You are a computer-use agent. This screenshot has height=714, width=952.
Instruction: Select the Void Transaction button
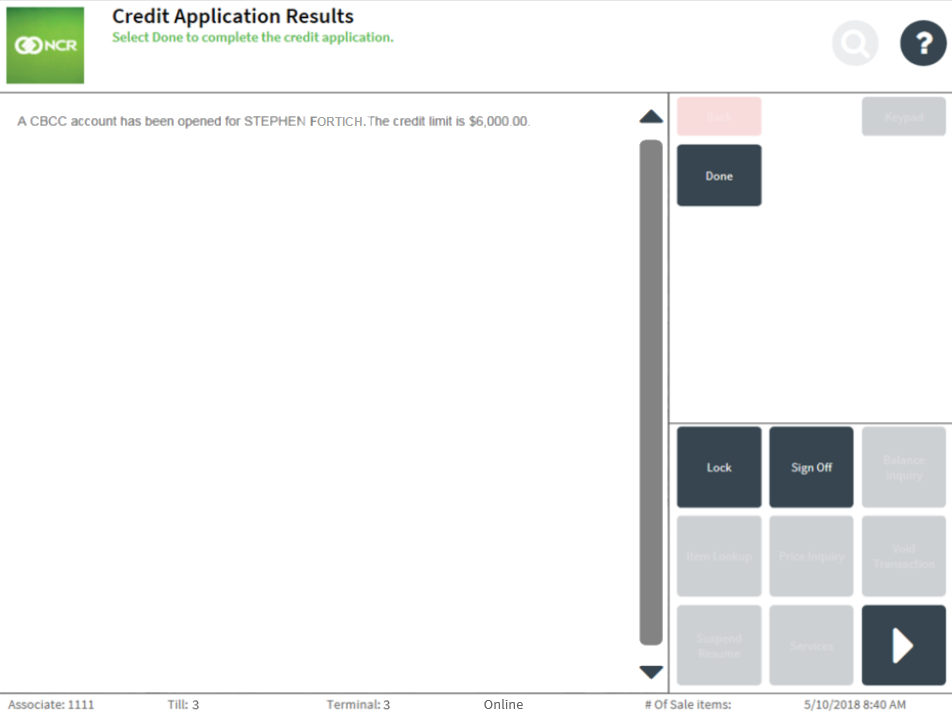tap(903, 556)
